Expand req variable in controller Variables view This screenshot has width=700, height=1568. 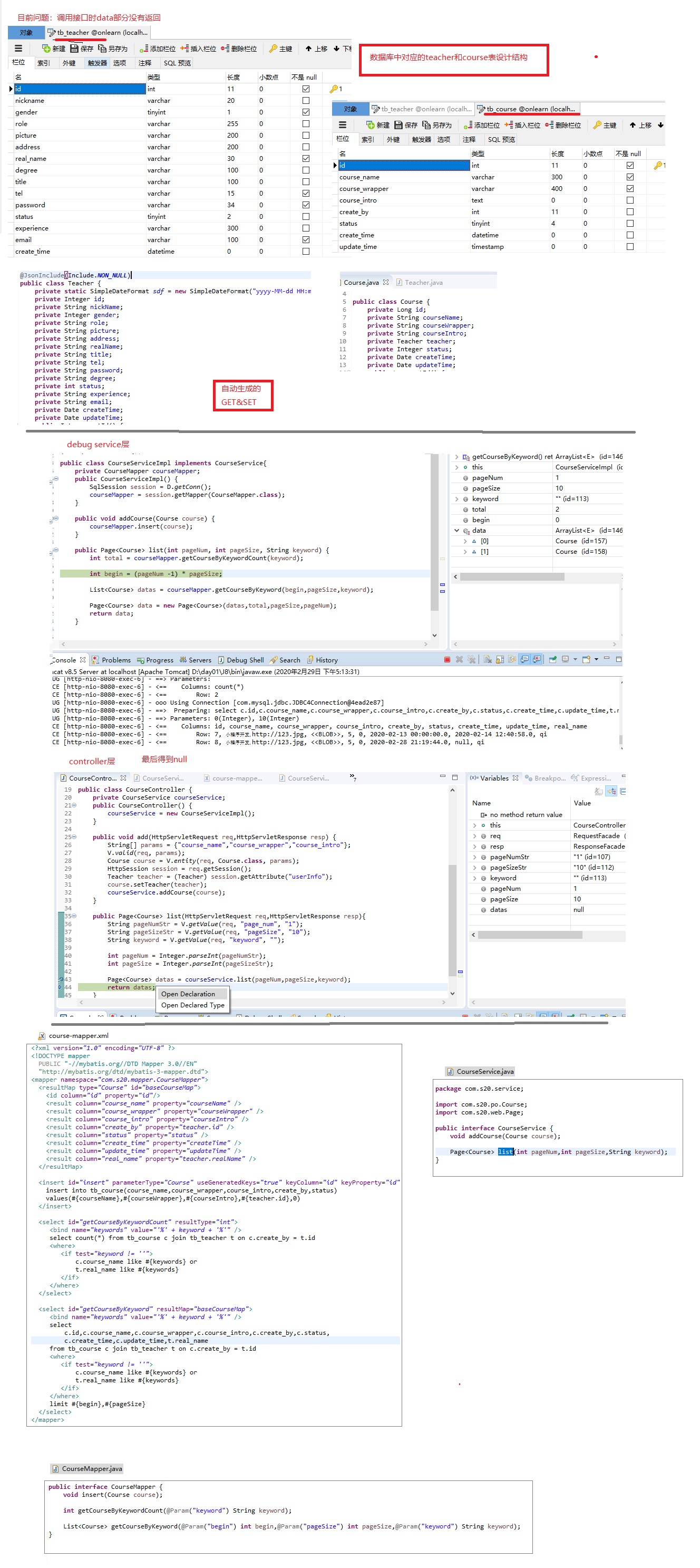(x=474, y=836)
